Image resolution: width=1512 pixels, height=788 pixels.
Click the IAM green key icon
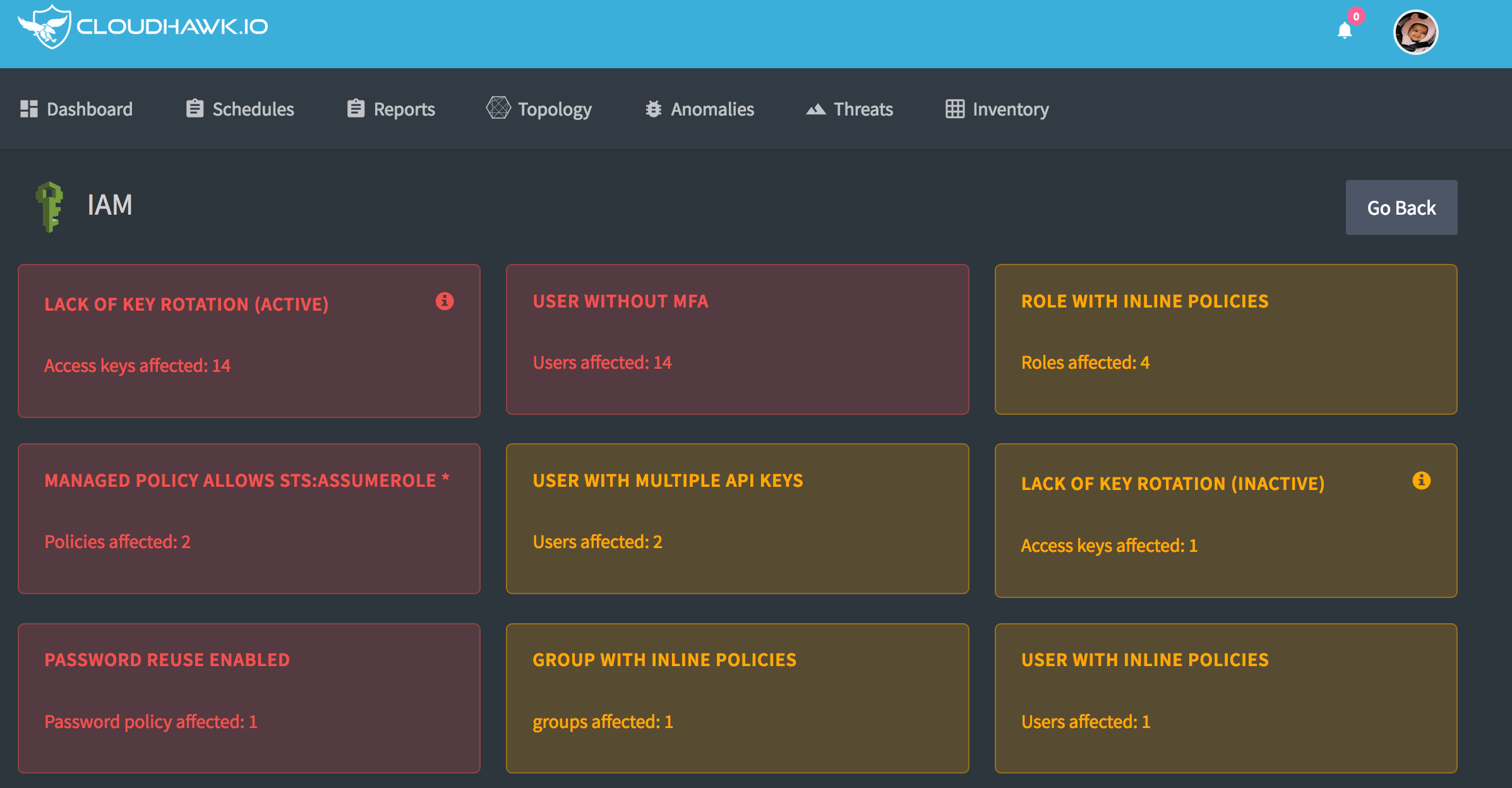point(51,205)
